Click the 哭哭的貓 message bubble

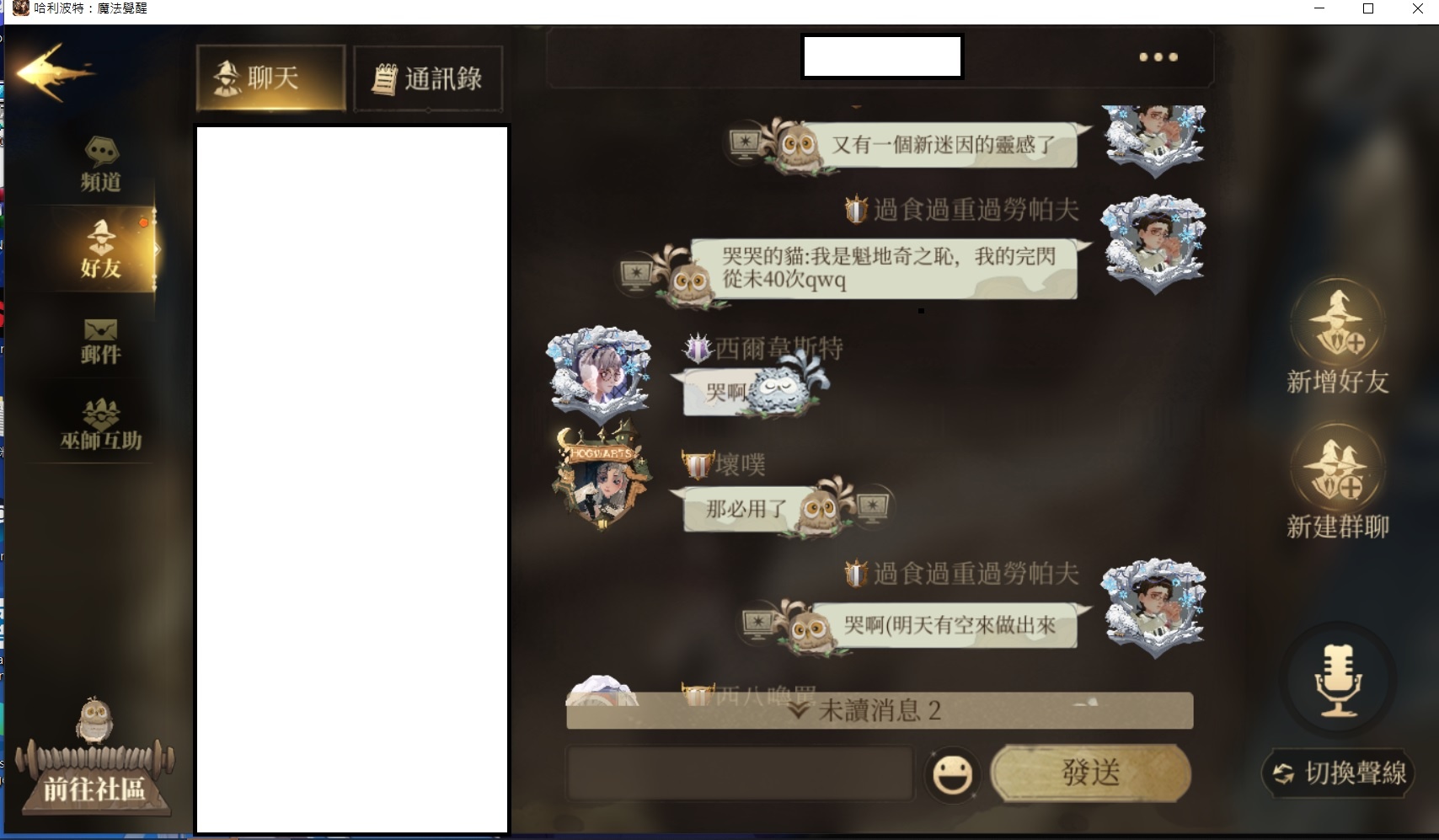885,269
